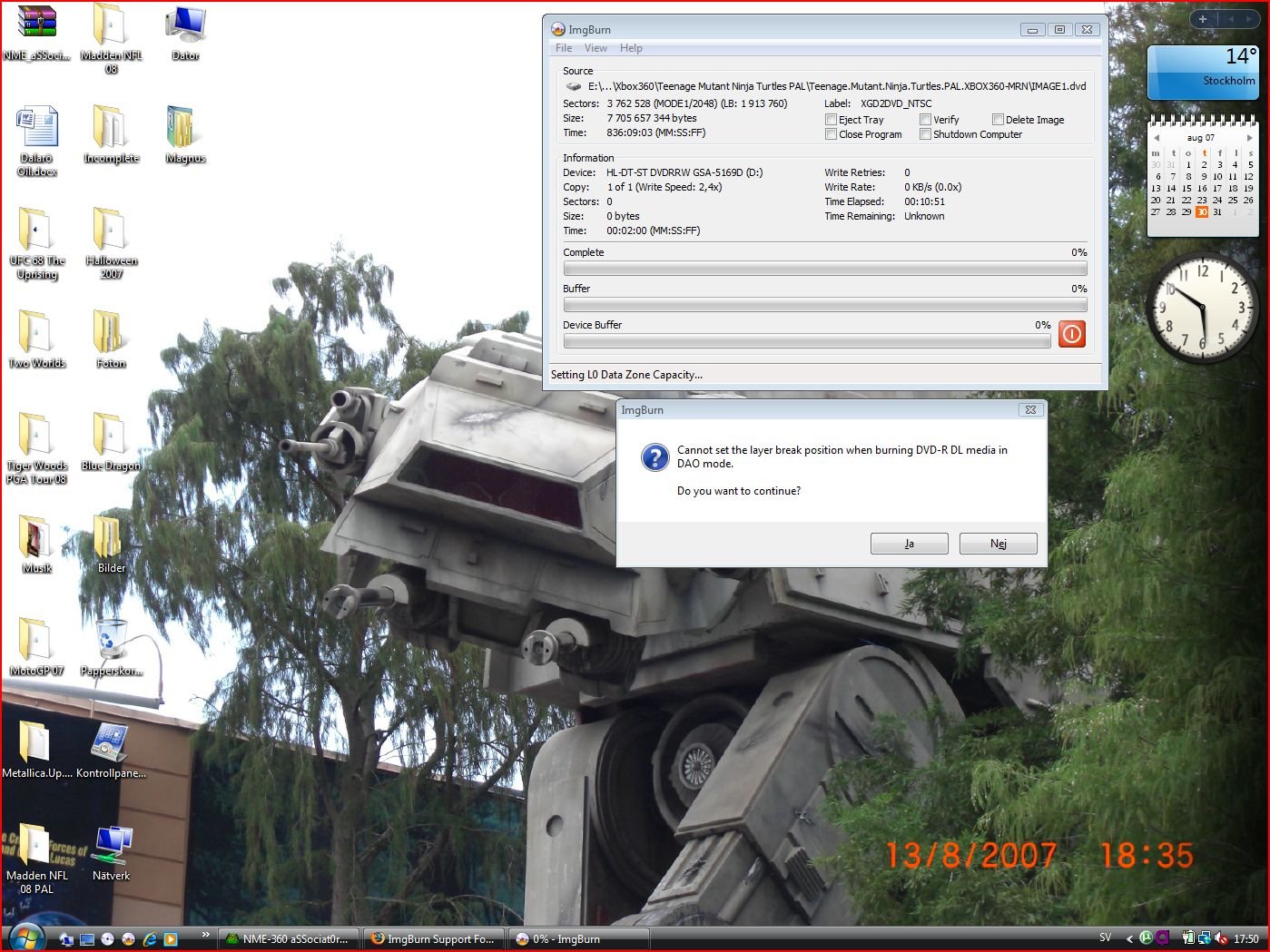The width and height of the screenshot is (1270, 952).
Task: Go to previous month in calendar gadget
Action: [1157, 137]
